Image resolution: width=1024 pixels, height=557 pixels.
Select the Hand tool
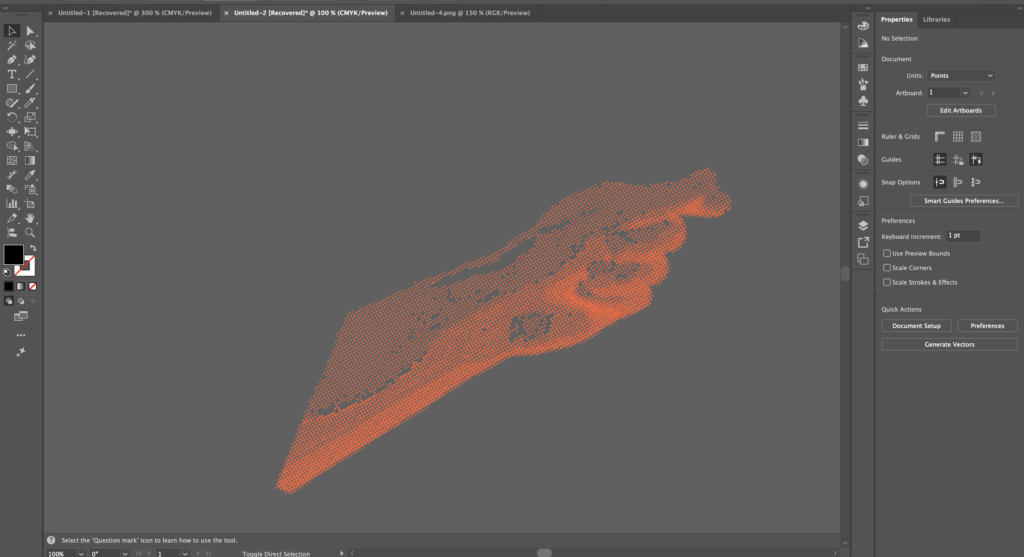[x=30, y=217]
